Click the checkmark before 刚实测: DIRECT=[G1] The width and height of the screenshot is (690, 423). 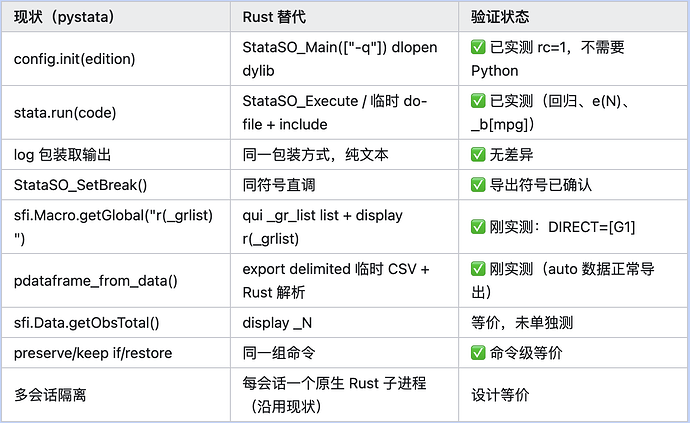478,227
